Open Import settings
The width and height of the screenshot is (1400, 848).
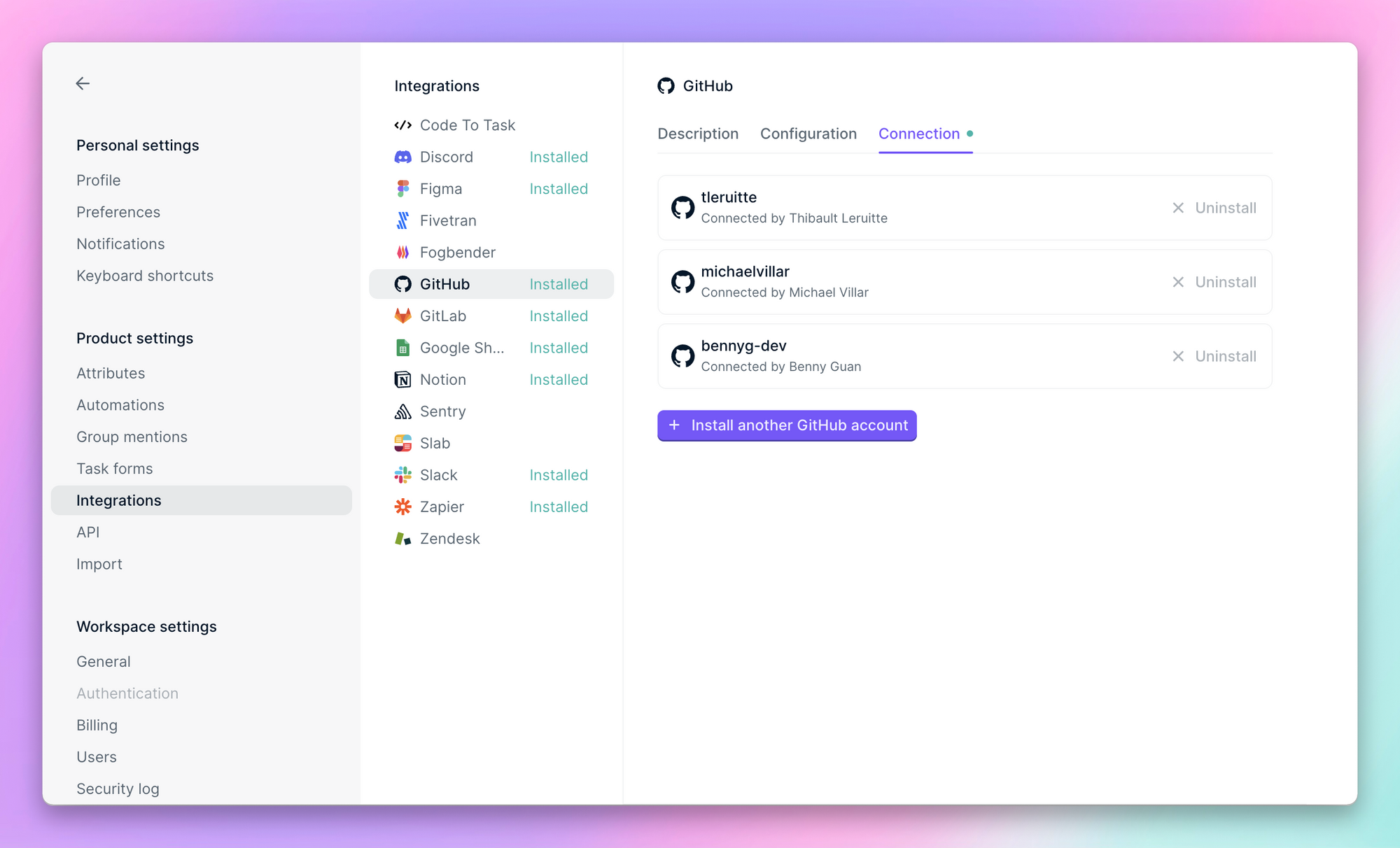(99, 564)
